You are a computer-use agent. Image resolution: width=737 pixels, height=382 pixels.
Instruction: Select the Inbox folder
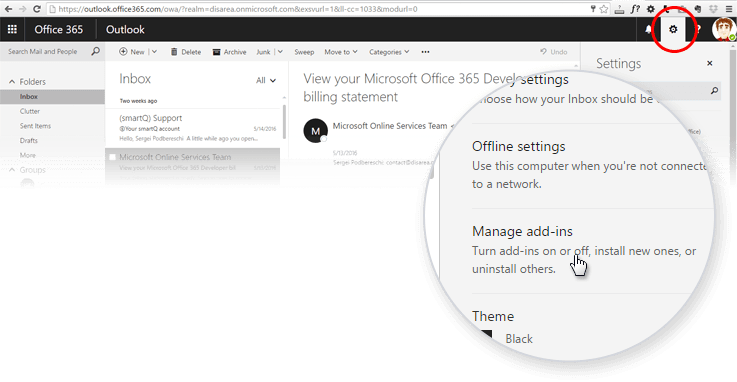52,96
